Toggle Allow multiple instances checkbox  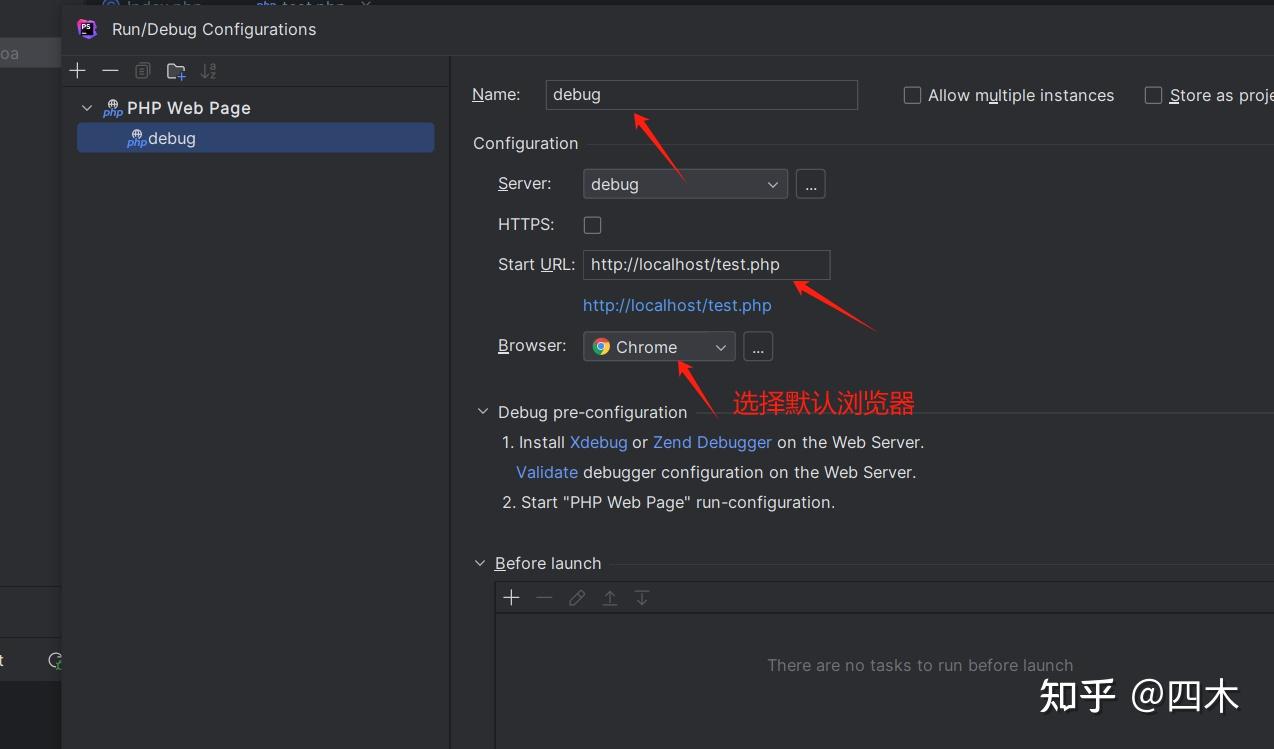point(912,95)
